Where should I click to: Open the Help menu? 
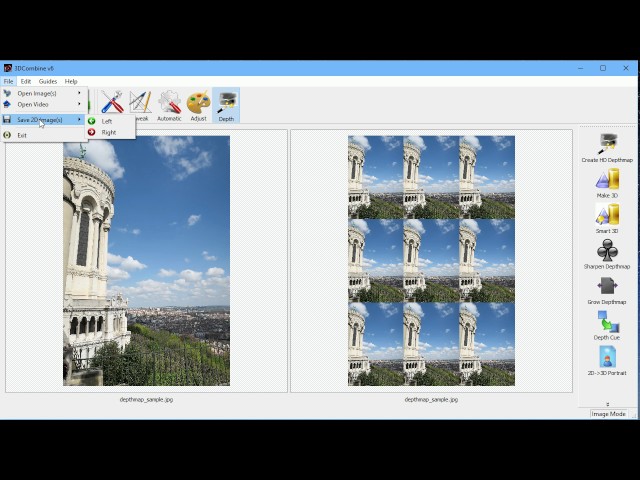(71, 81)
